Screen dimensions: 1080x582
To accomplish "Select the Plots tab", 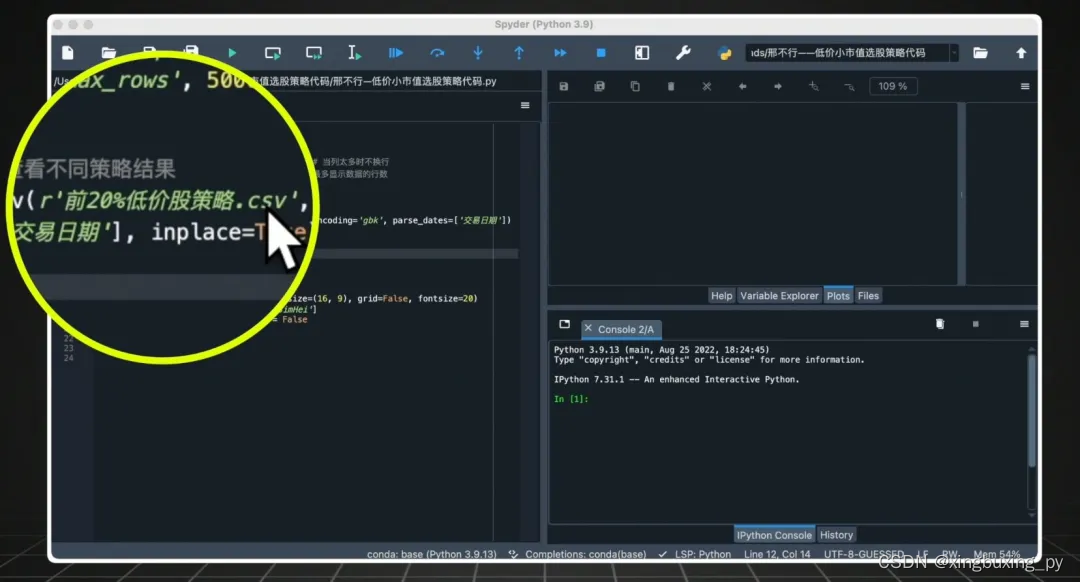I will (x=838, y=295).
